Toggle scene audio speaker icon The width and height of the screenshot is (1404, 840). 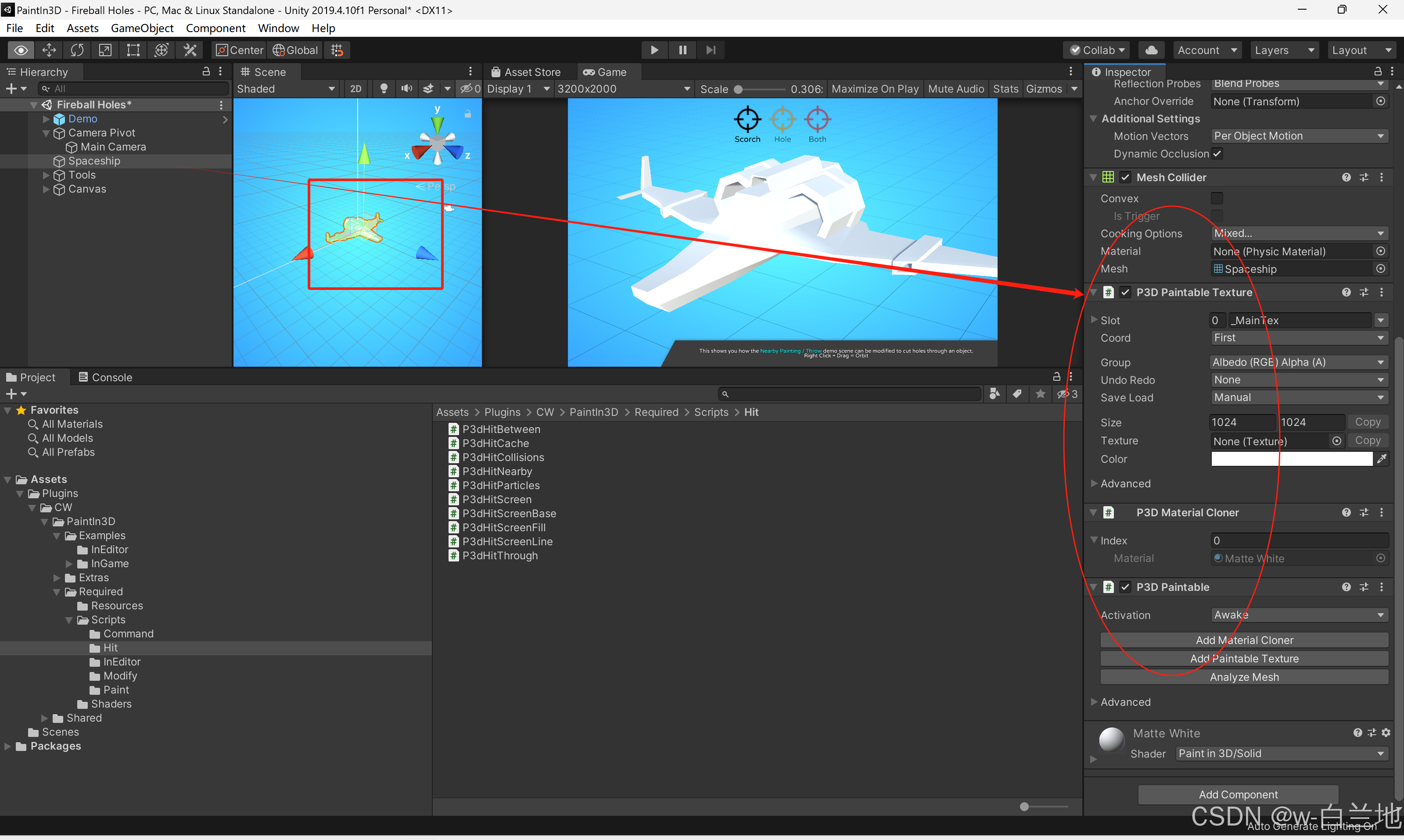[x=406, y=89]
